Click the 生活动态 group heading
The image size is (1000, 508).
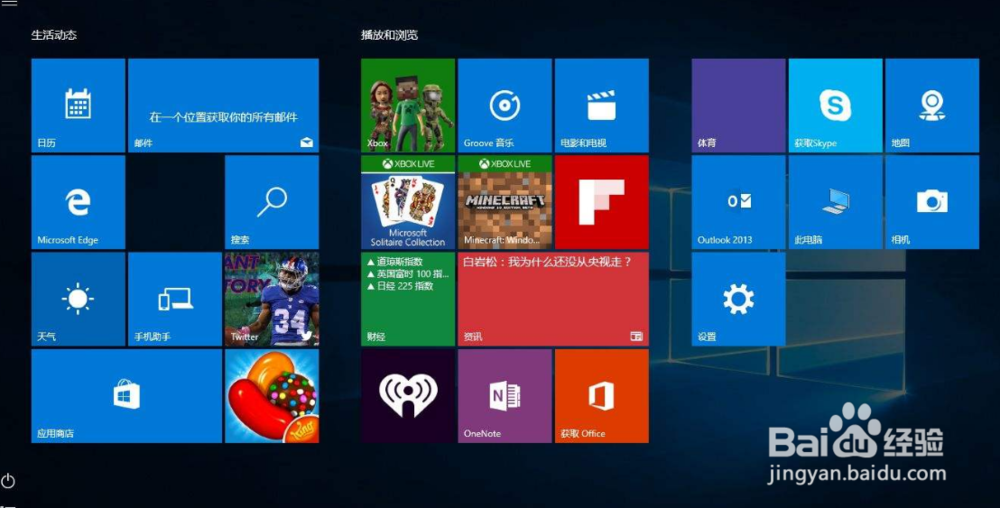[54, 35]
